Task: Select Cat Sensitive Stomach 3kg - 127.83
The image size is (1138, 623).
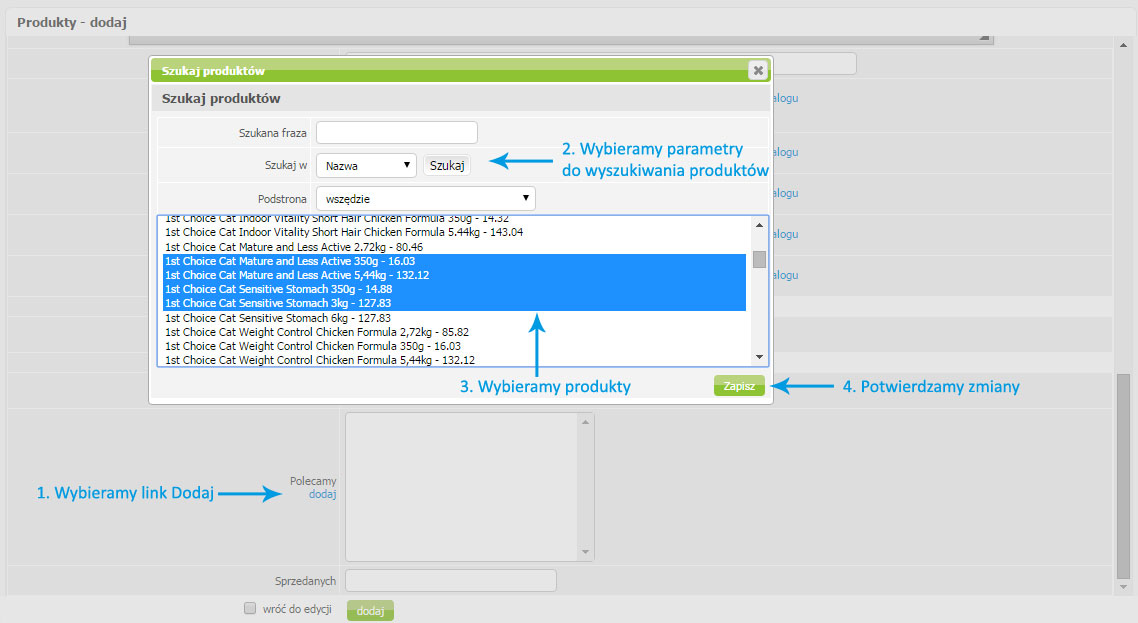Action: (x=454, y=304)
